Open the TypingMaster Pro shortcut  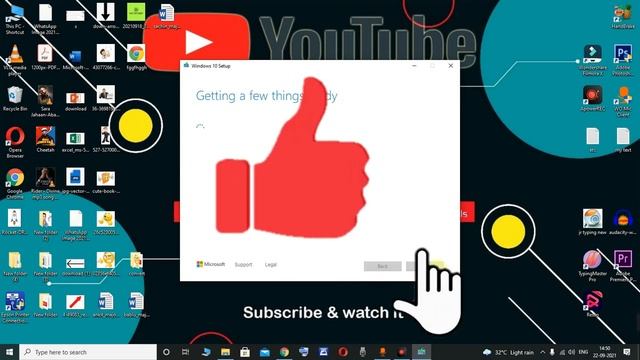pos(593,266)
